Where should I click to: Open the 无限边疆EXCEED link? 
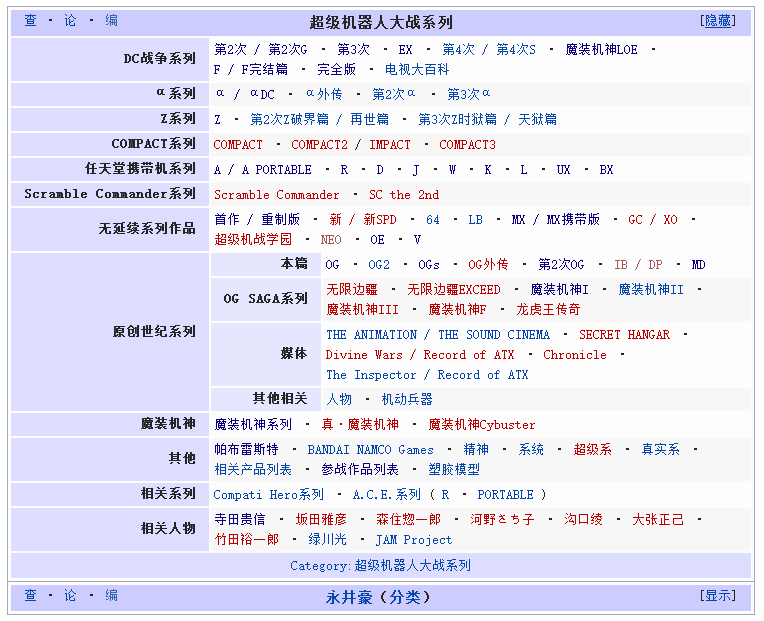point(454,290)
